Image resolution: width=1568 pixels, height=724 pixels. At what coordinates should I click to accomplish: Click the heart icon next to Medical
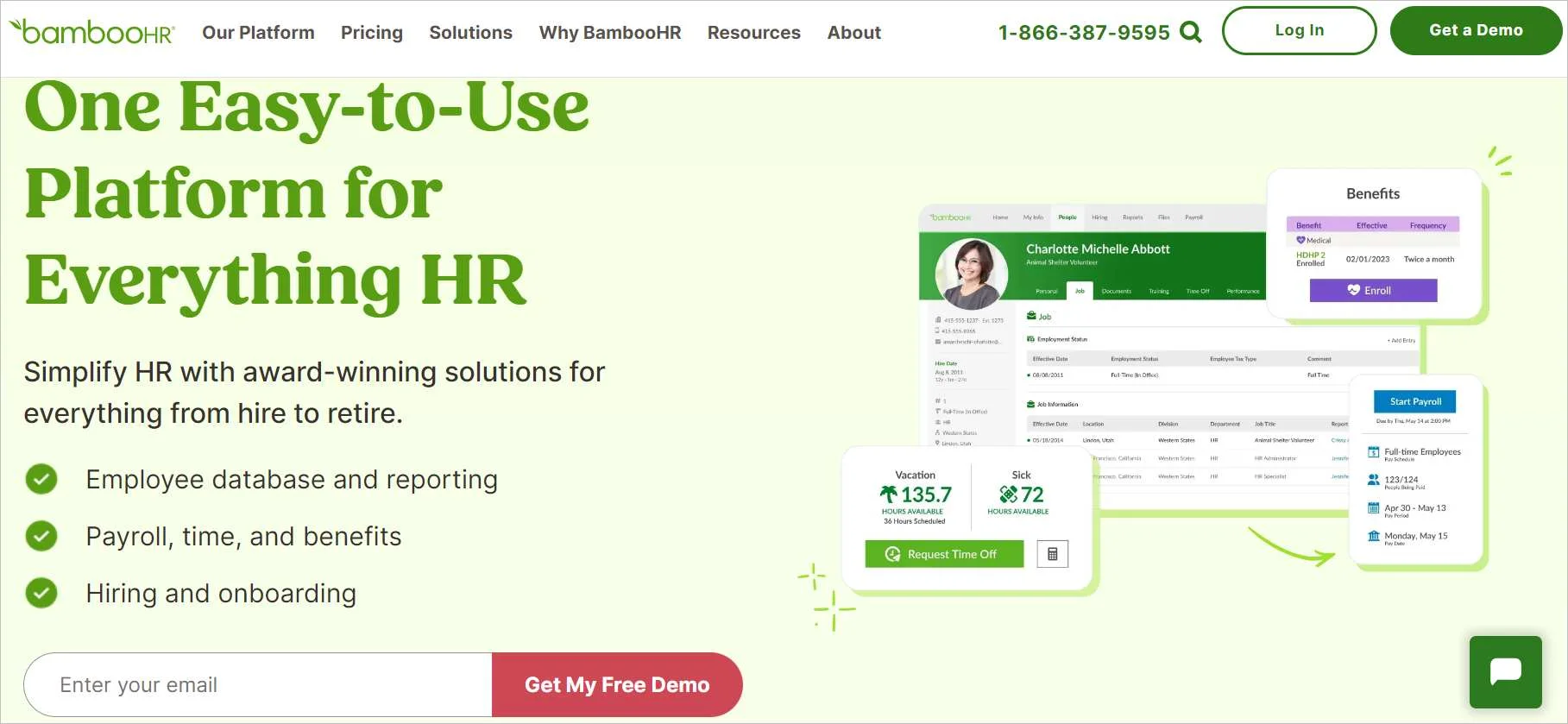pyautogui.click(x=1300, y=240)
